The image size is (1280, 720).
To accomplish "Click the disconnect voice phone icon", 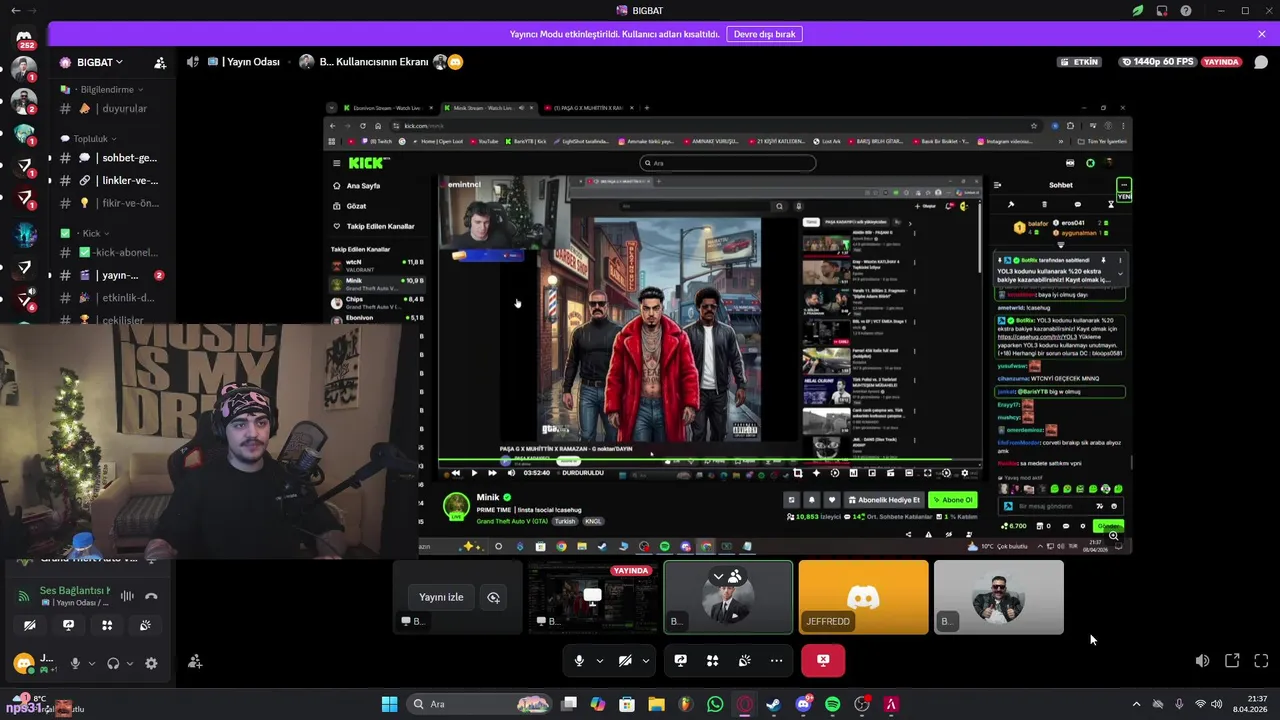I will coord(151,596).
